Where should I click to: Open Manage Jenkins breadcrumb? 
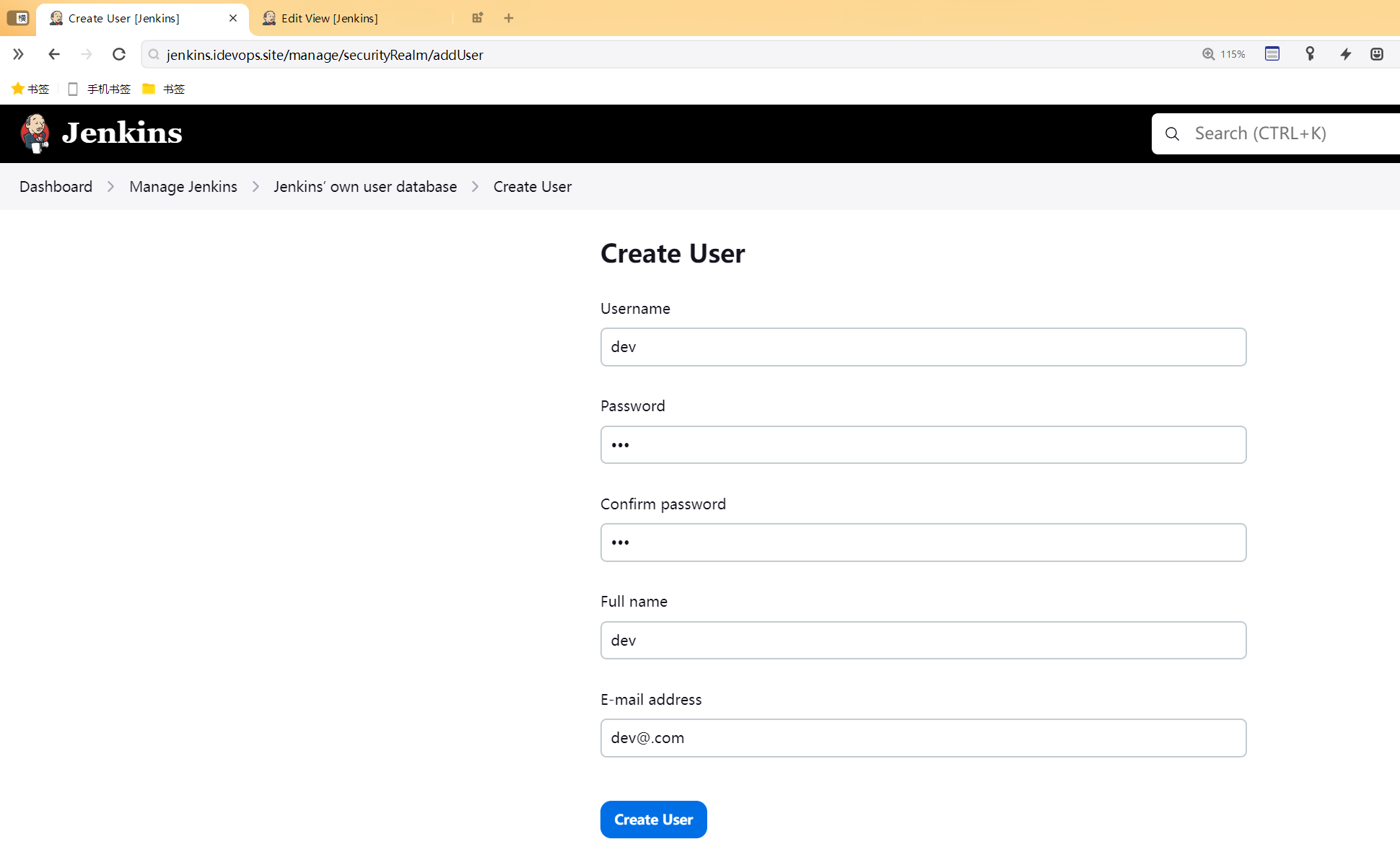click(183, 187)
